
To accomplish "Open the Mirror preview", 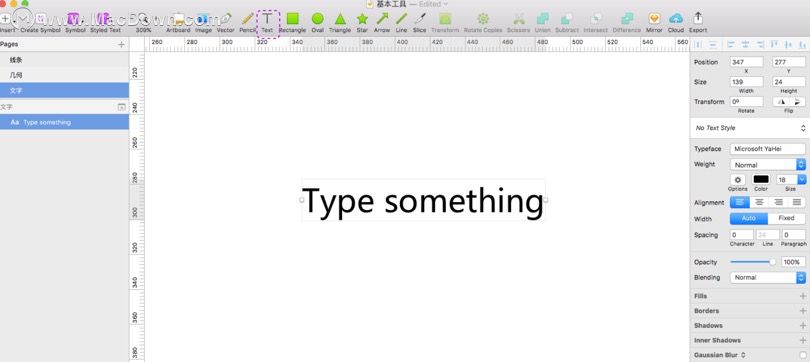I will tap(654, 23).
